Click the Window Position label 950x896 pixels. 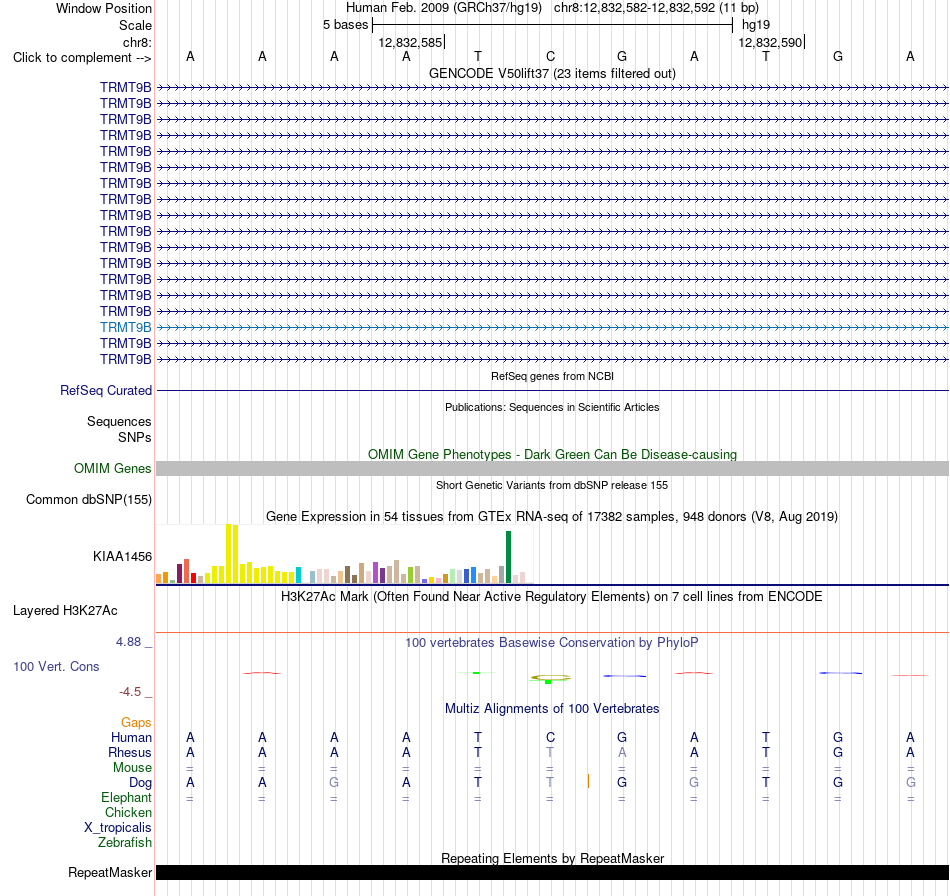pos(104,8)
